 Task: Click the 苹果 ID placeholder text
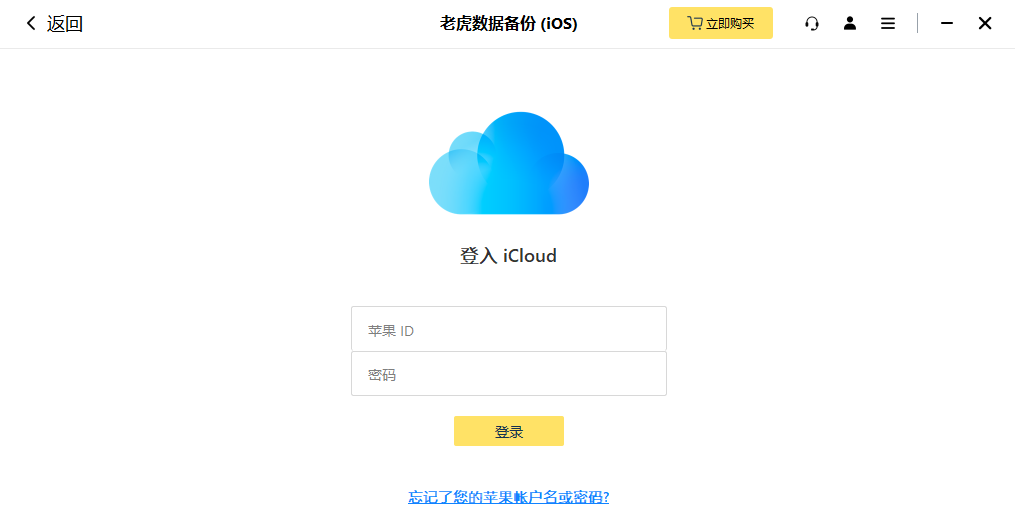click(x=391, y=331)
